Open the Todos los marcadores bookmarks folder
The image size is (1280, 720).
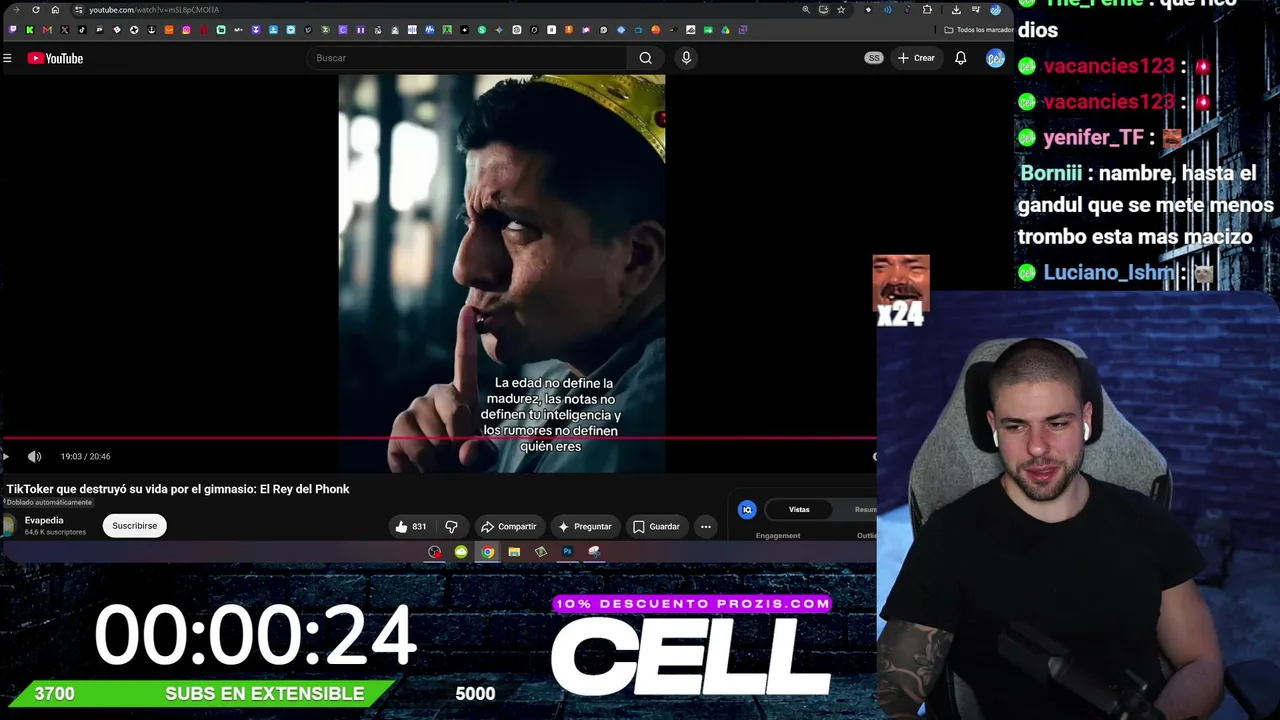978,30
